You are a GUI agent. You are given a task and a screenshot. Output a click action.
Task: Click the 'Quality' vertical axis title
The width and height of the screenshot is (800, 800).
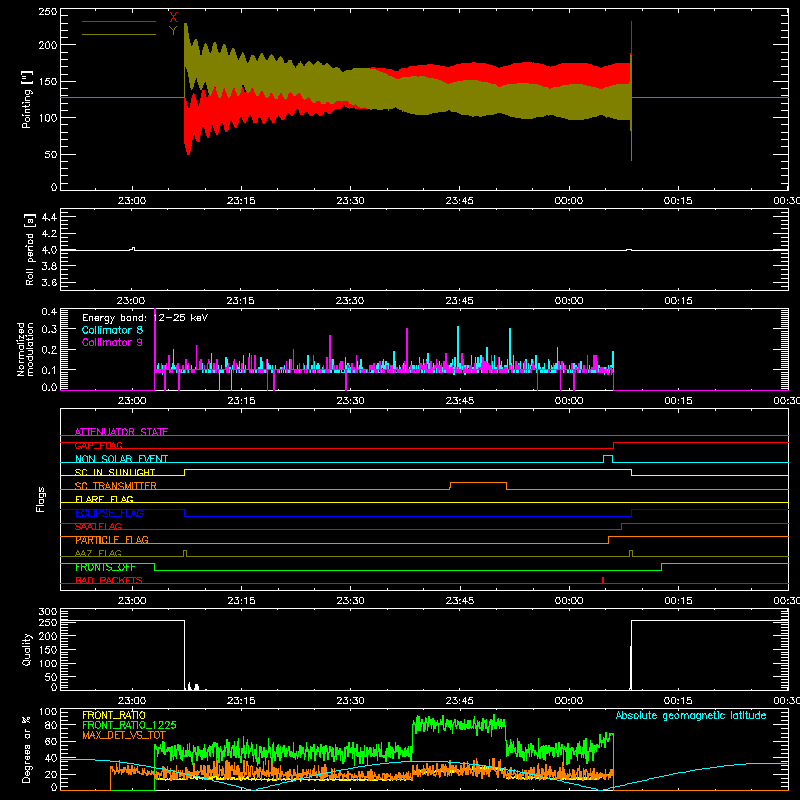pyautogui.click(x=27, y=649)
